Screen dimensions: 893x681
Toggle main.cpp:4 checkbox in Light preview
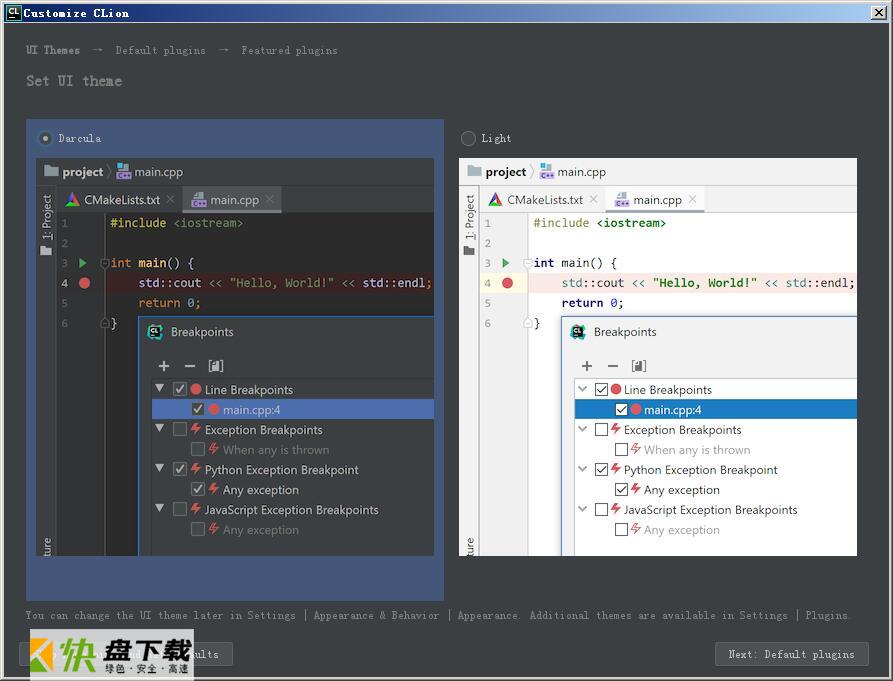click(621, 409)
